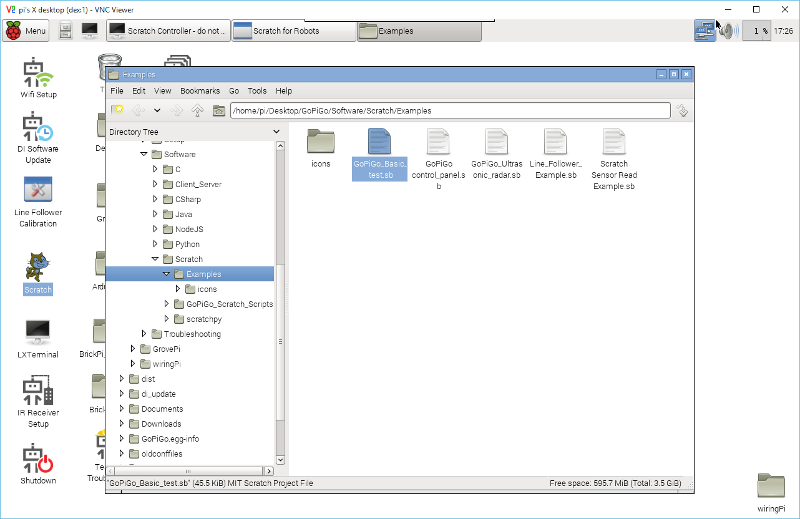800x519 pixels.
Task: Select the GoPiGo_Basic_test.sb file
Action: click(380, 154)
